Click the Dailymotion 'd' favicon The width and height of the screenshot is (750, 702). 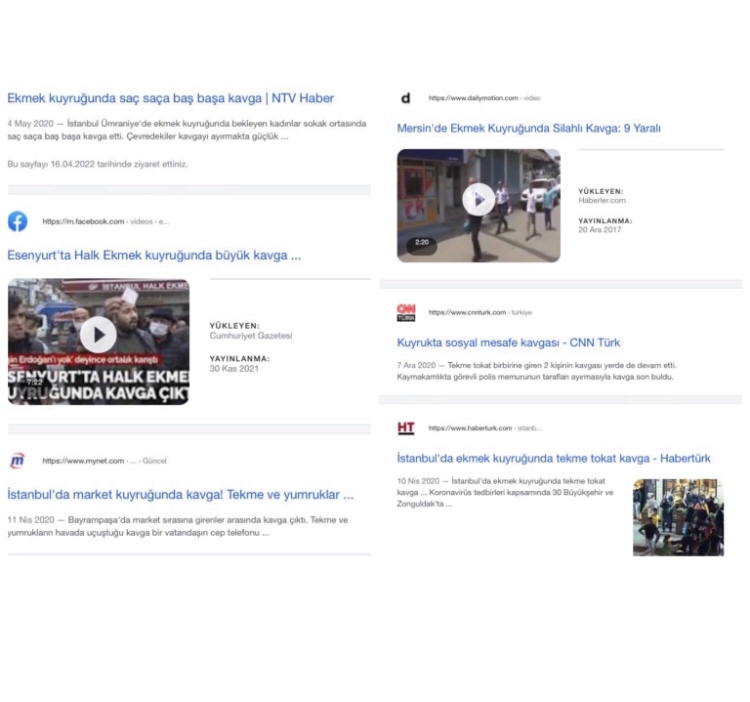(x=406, y=97)
